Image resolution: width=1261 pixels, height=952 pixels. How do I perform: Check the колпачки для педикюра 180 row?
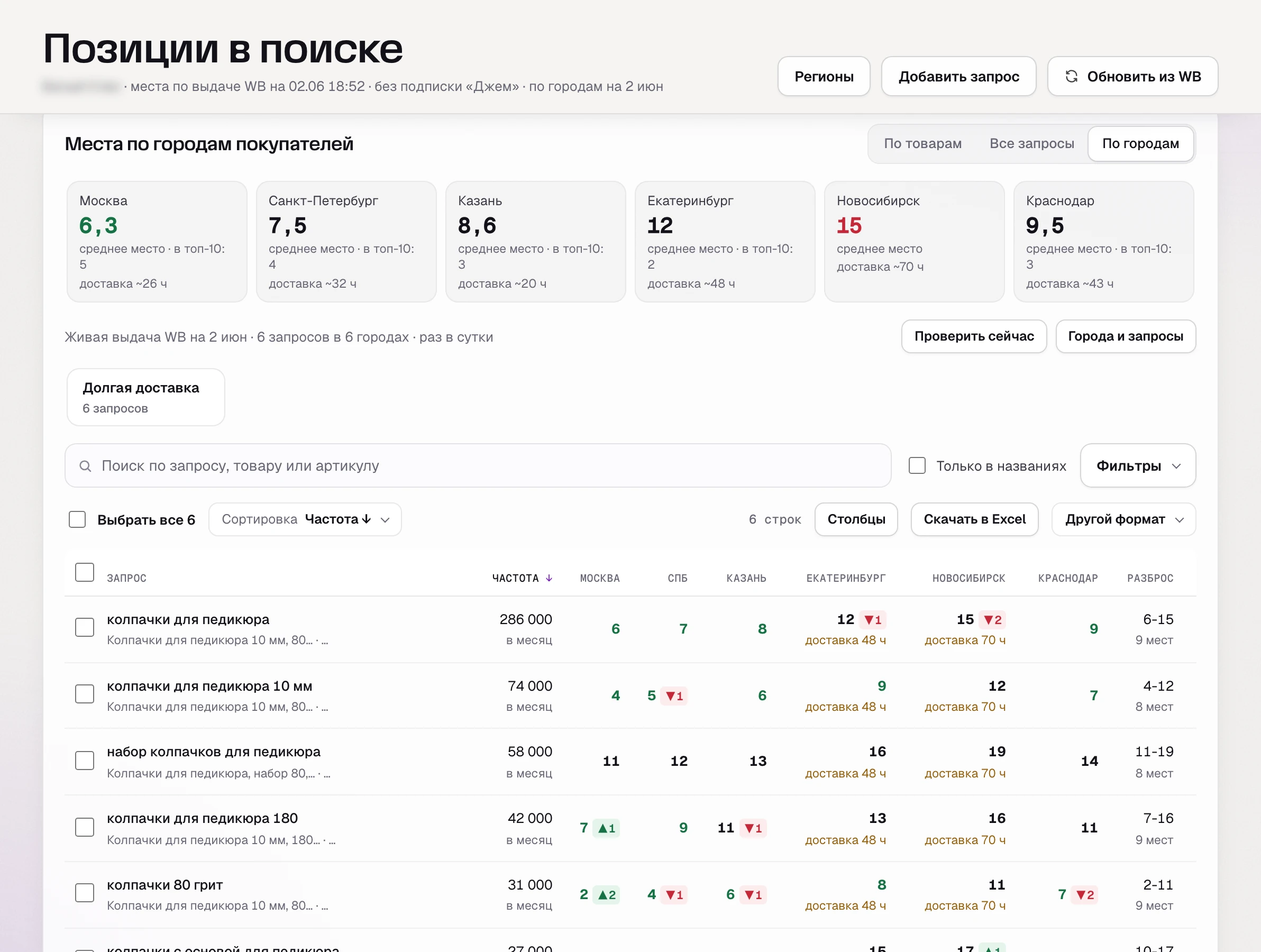[85, 827]
